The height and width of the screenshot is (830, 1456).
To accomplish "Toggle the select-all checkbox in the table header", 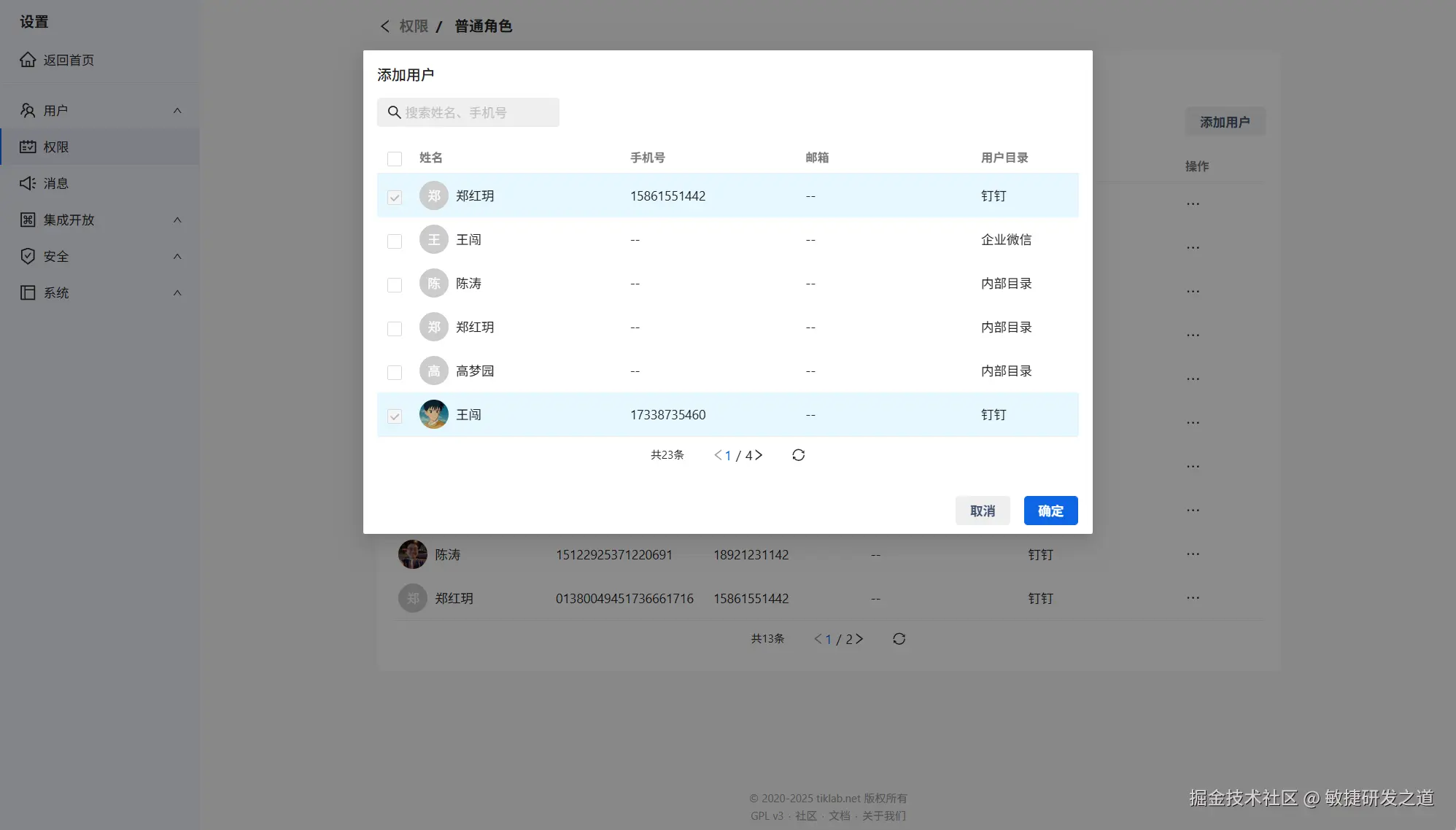I will pyautogui.click(x=395, y=158).
